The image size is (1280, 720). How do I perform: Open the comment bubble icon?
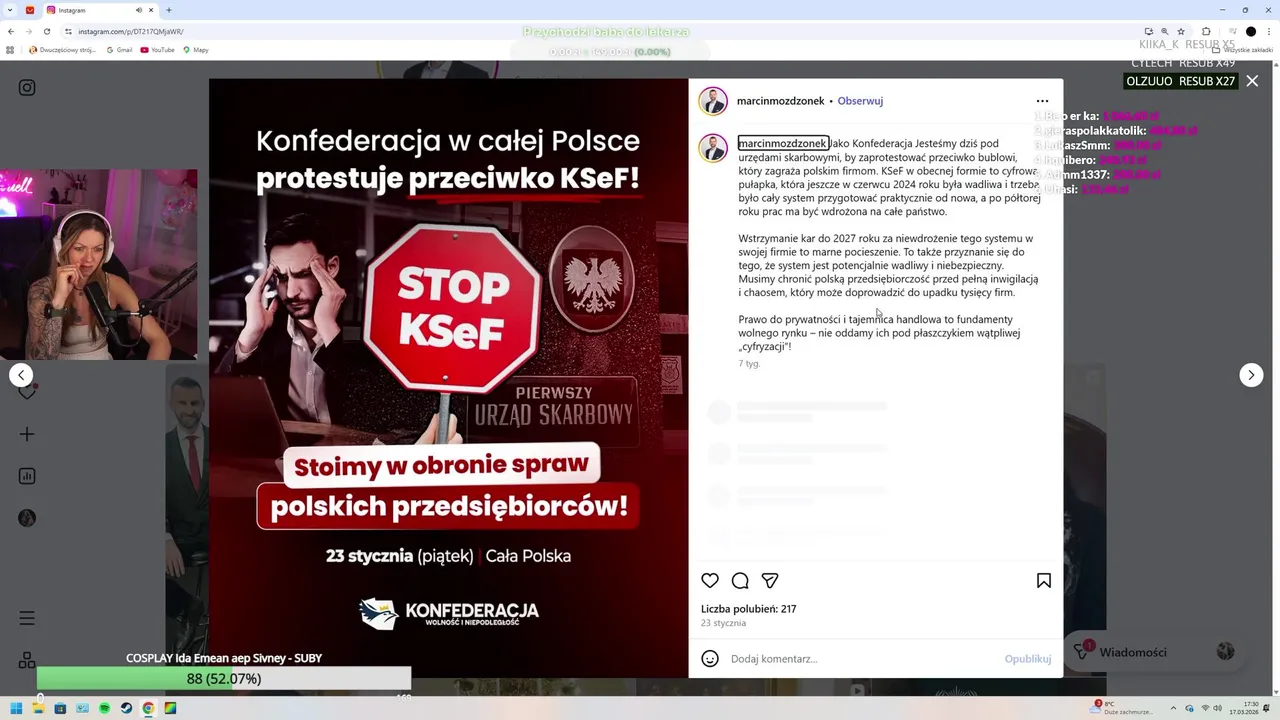740,581
